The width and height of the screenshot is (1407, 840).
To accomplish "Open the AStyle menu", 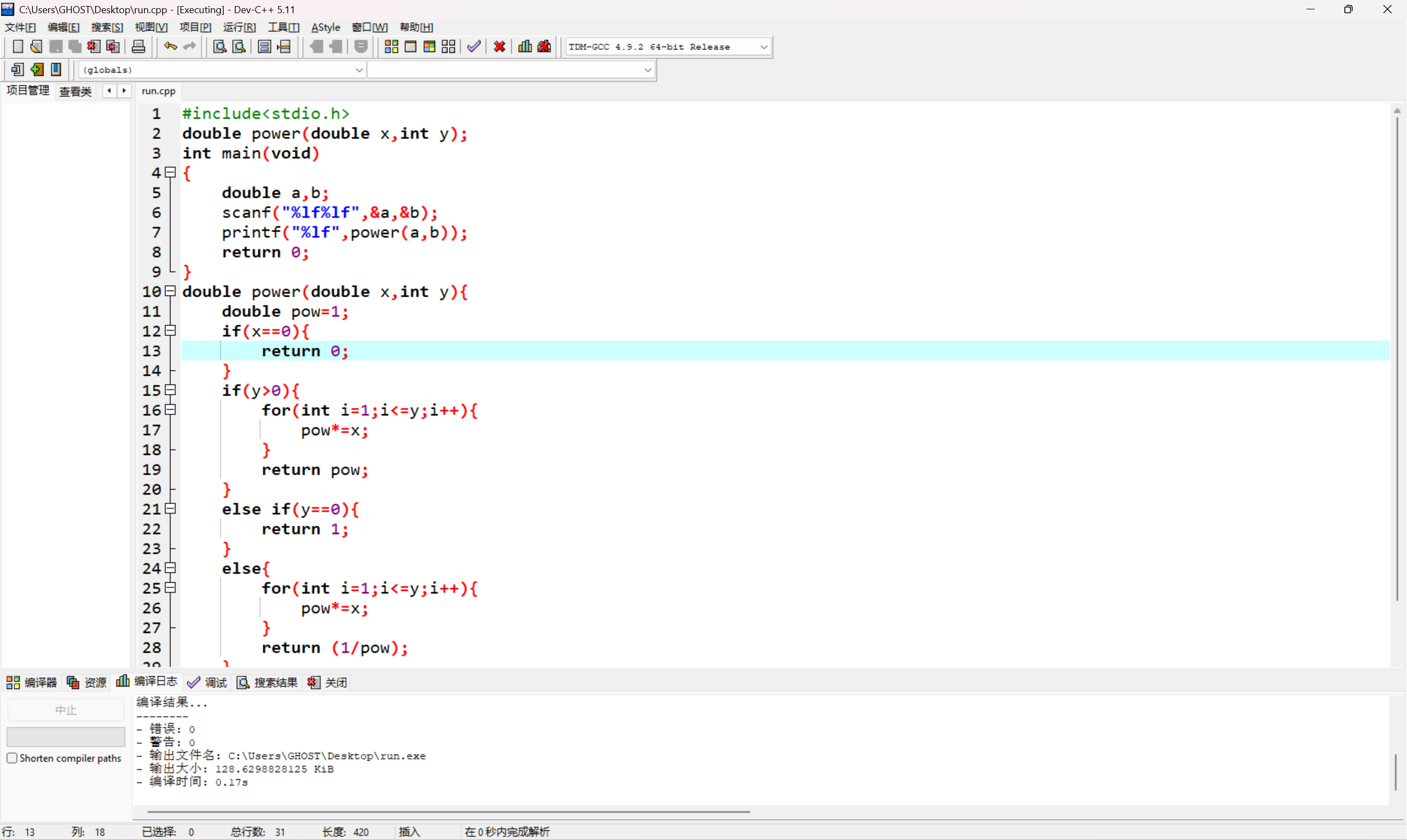I will [x=325, y=27].
